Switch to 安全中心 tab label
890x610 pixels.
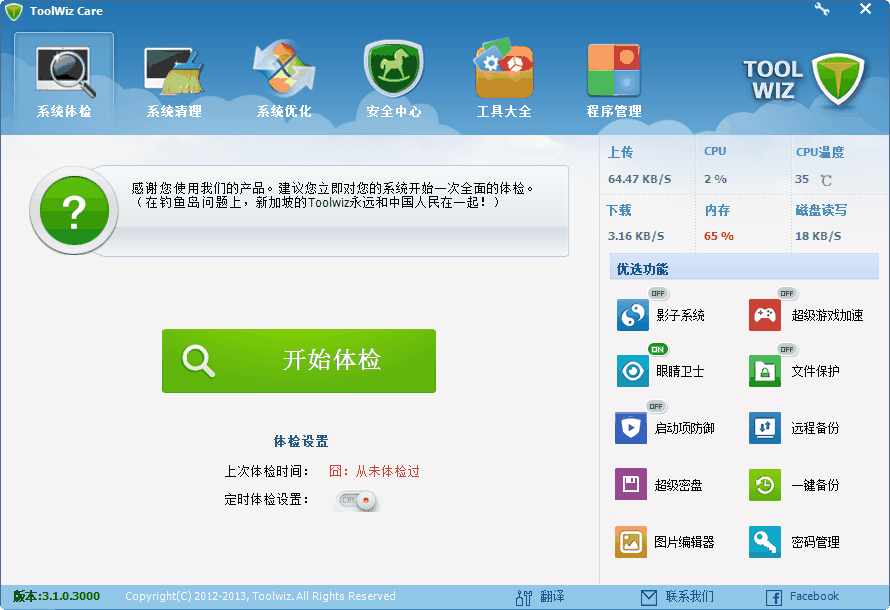[x=394, y=111]
